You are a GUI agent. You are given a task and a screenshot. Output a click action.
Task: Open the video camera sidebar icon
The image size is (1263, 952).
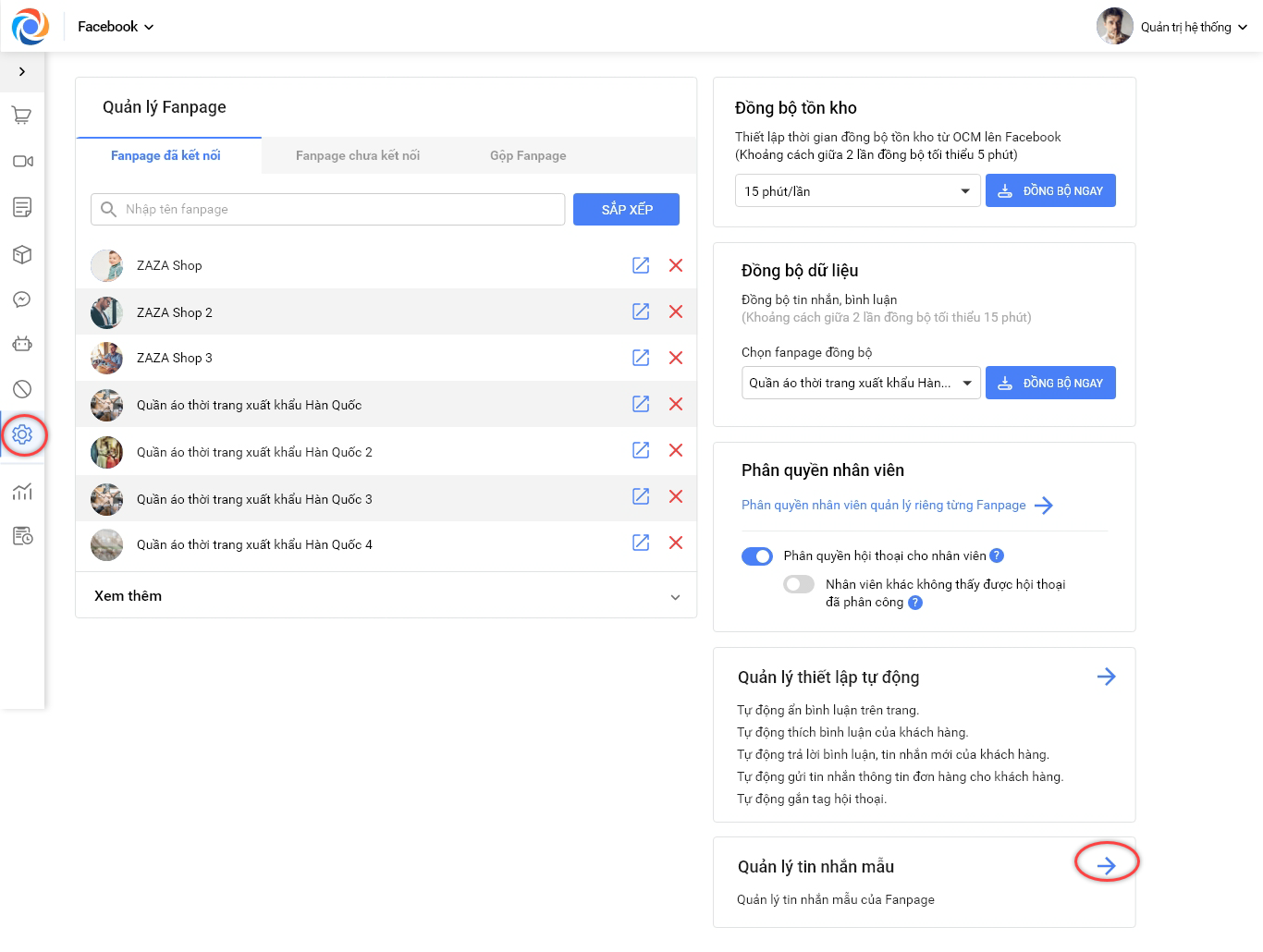pyautogui.click(x=22, y=161)
